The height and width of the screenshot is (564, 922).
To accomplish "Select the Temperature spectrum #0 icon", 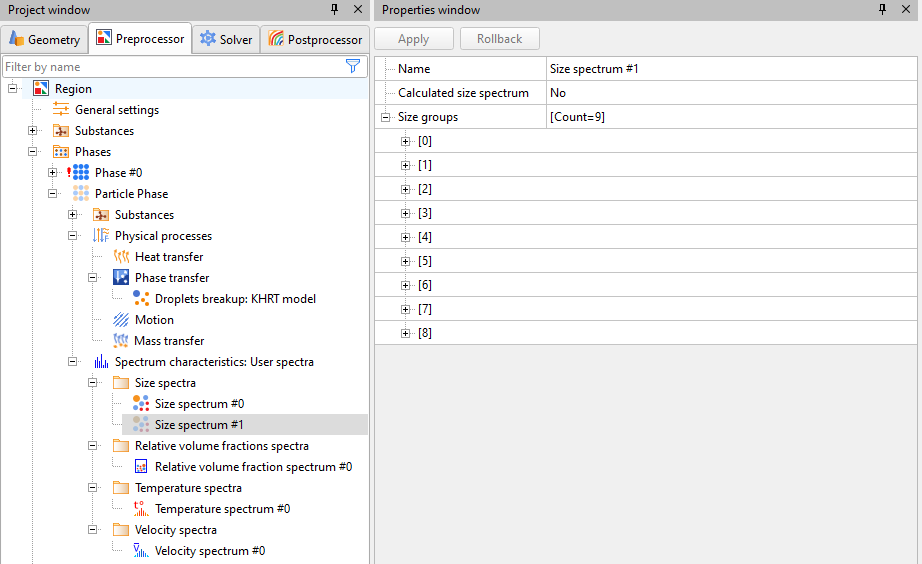I will (x=141, y=509).
